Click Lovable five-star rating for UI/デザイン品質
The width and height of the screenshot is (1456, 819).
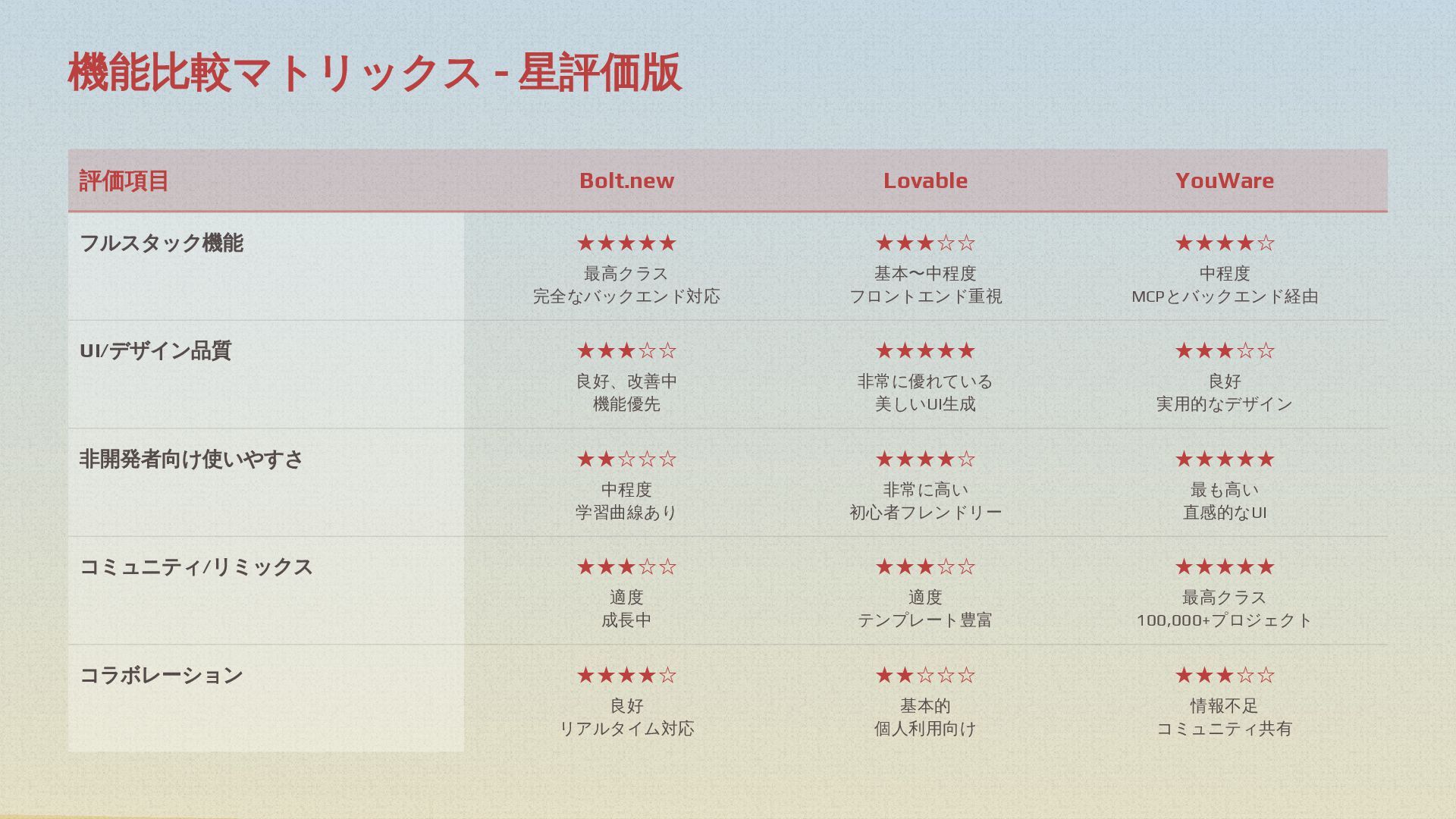tap(925, 350)
